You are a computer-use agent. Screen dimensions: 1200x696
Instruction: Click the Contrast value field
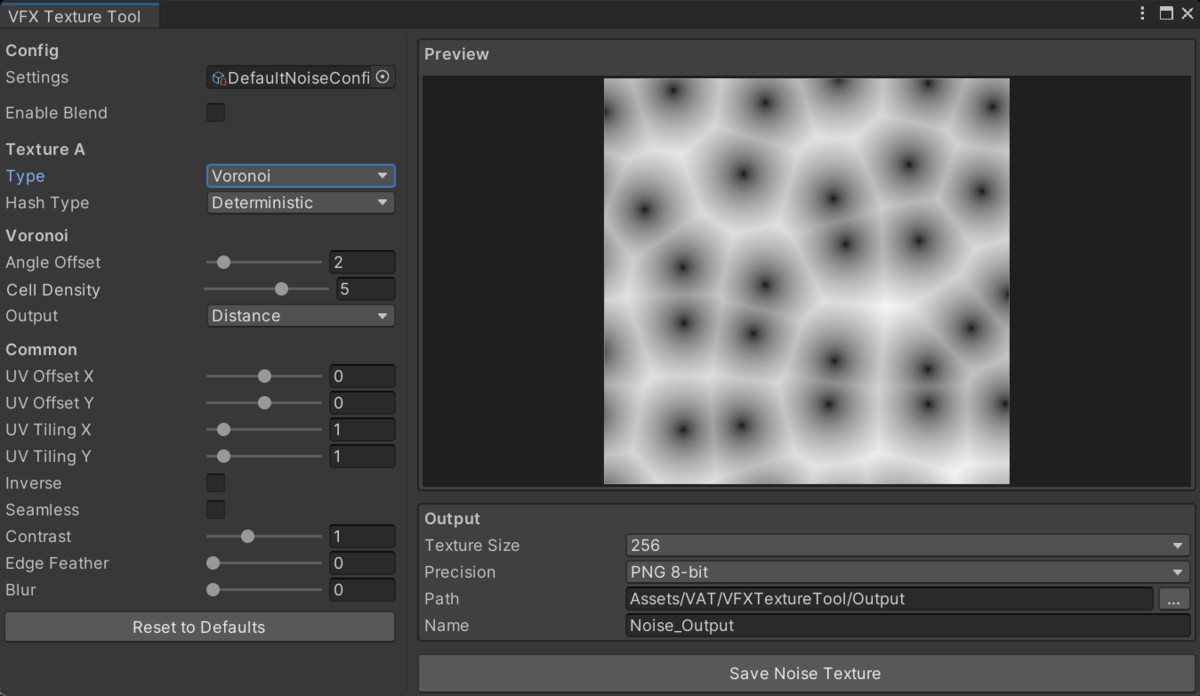362,537
